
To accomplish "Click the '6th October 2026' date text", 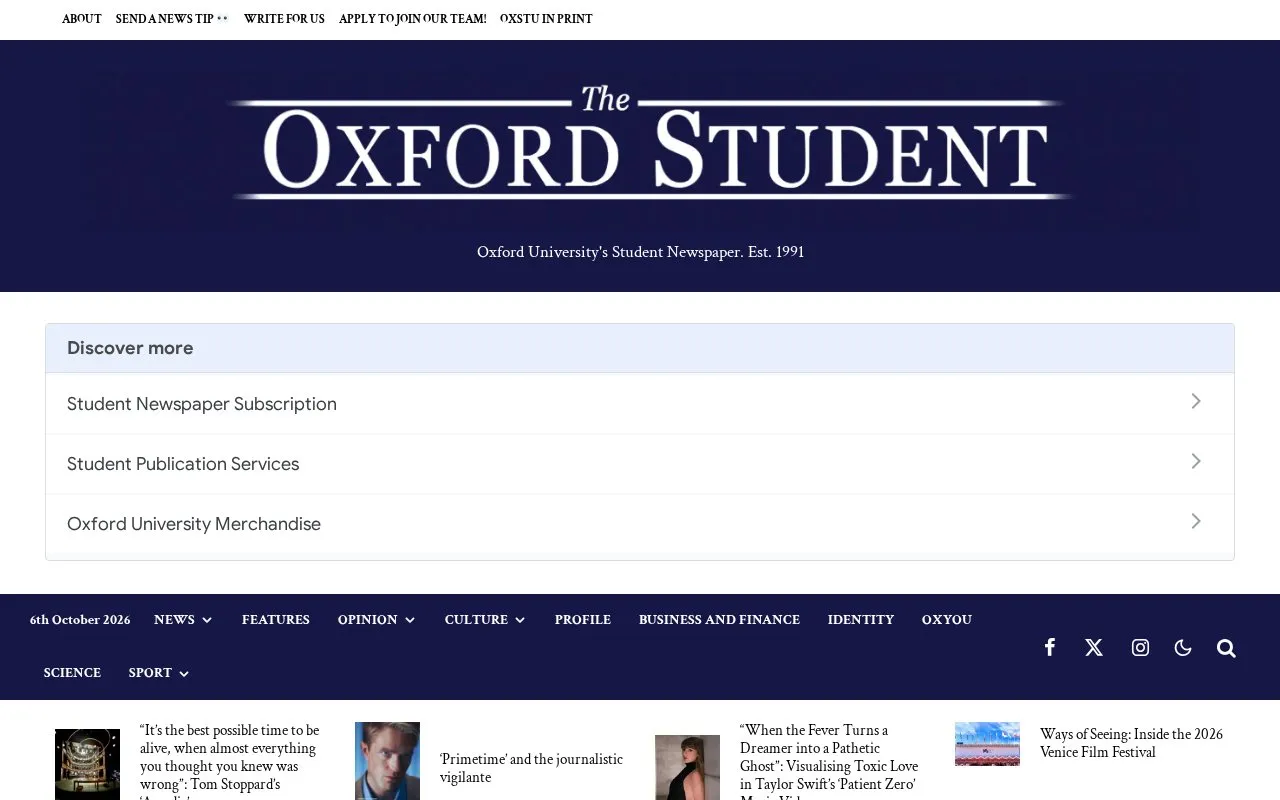I will 80,620.
